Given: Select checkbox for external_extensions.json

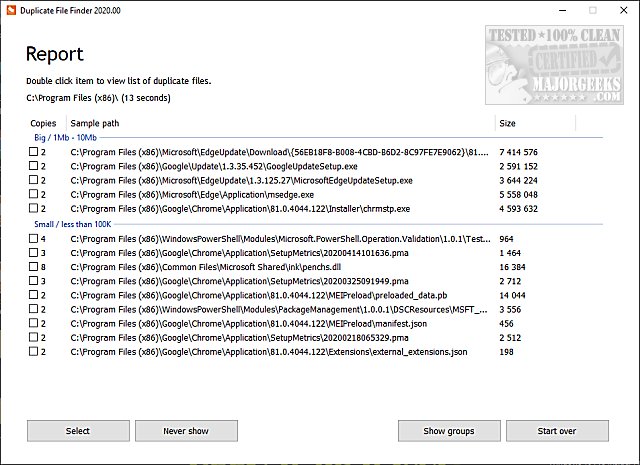Looking at the screenshot, I should [33, 351].
